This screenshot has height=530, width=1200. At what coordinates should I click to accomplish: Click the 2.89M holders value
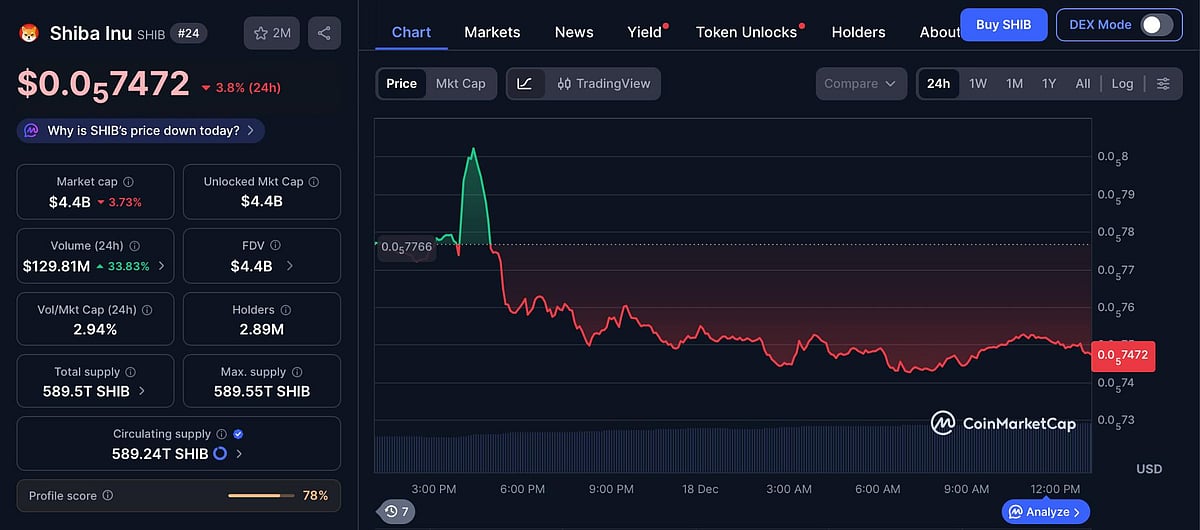262,329
